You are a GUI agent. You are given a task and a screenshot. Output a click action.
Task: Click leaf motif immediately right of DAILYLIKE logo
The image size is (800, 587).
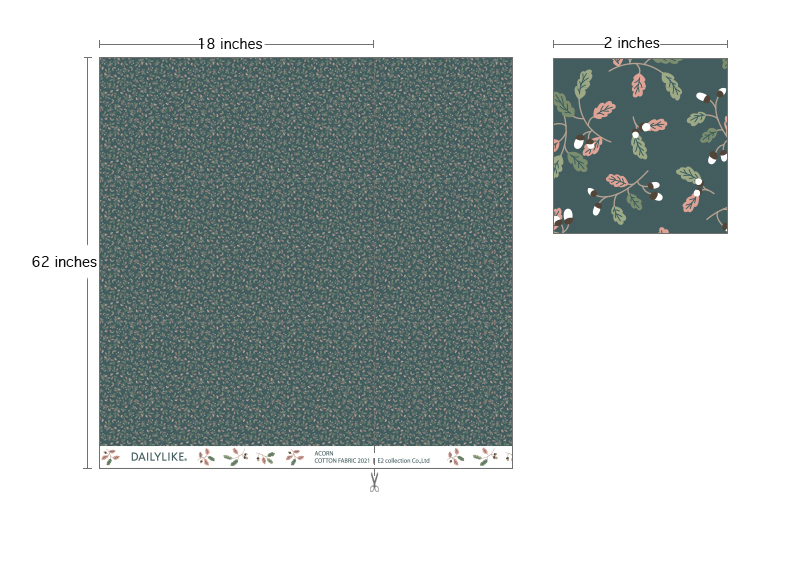tap(205, 457)
